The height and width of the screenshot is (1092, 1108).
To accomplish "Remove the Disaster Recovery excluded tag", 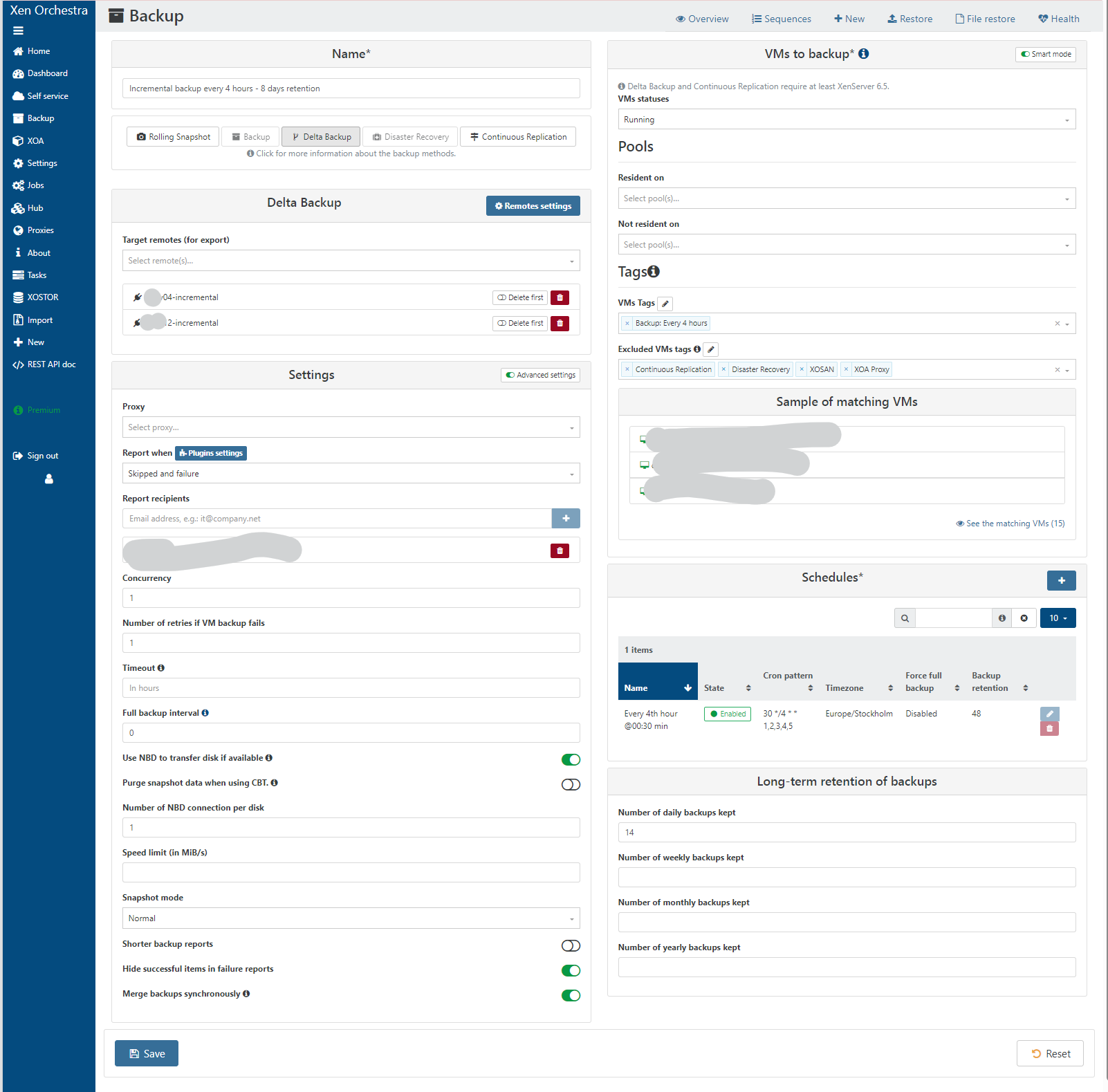I will point(723,369).
